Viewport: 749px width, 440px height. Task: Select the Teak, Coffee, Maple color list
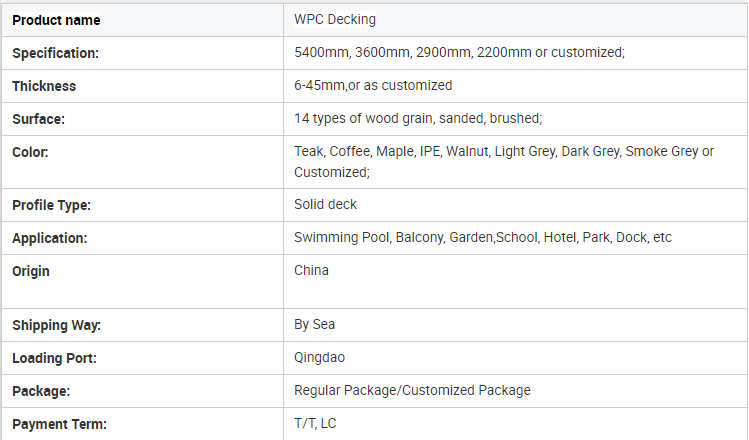504,162
